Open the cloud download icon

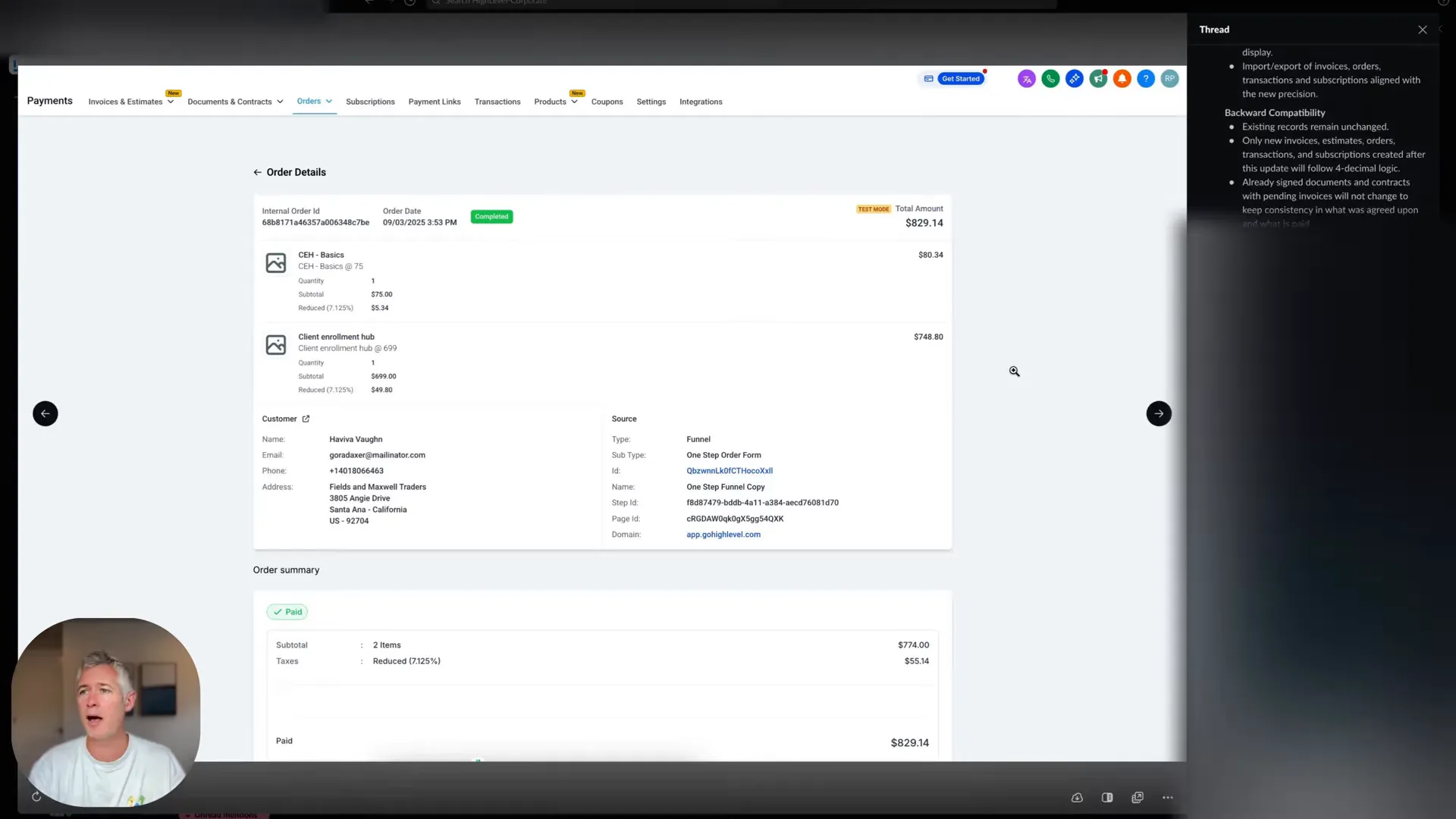click(x=1077, y=798)
